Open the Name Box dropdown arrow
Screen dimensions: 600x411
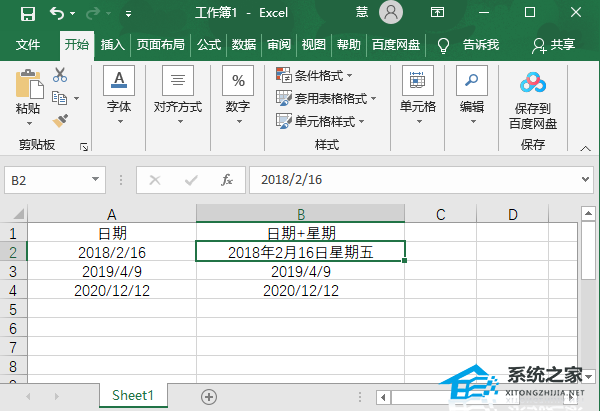(x=96, y=179)
